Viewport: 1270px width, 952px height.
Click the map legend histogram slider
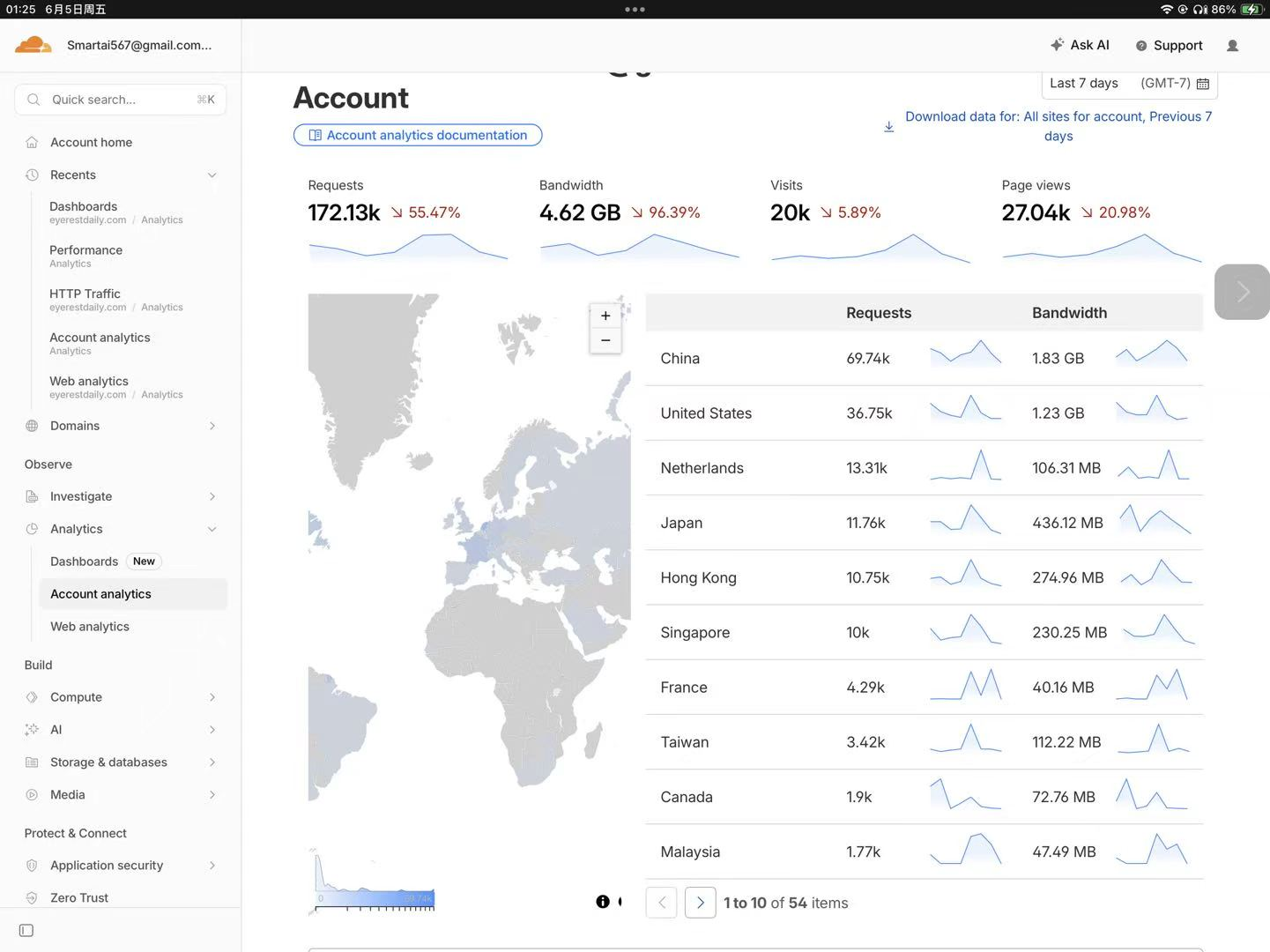tap(375, 882)
